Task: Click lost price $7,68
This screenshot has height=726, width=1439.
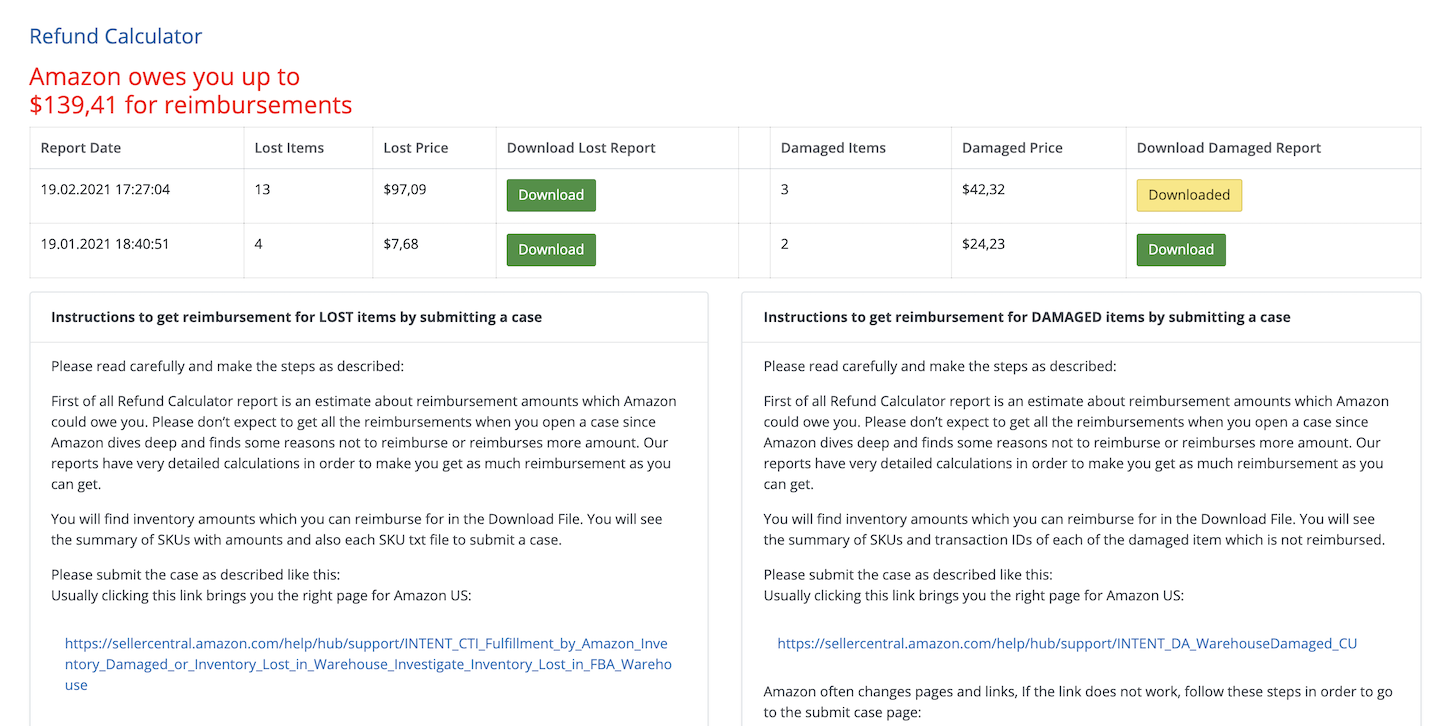Action: pyautogui.click(x=401, y=243)
